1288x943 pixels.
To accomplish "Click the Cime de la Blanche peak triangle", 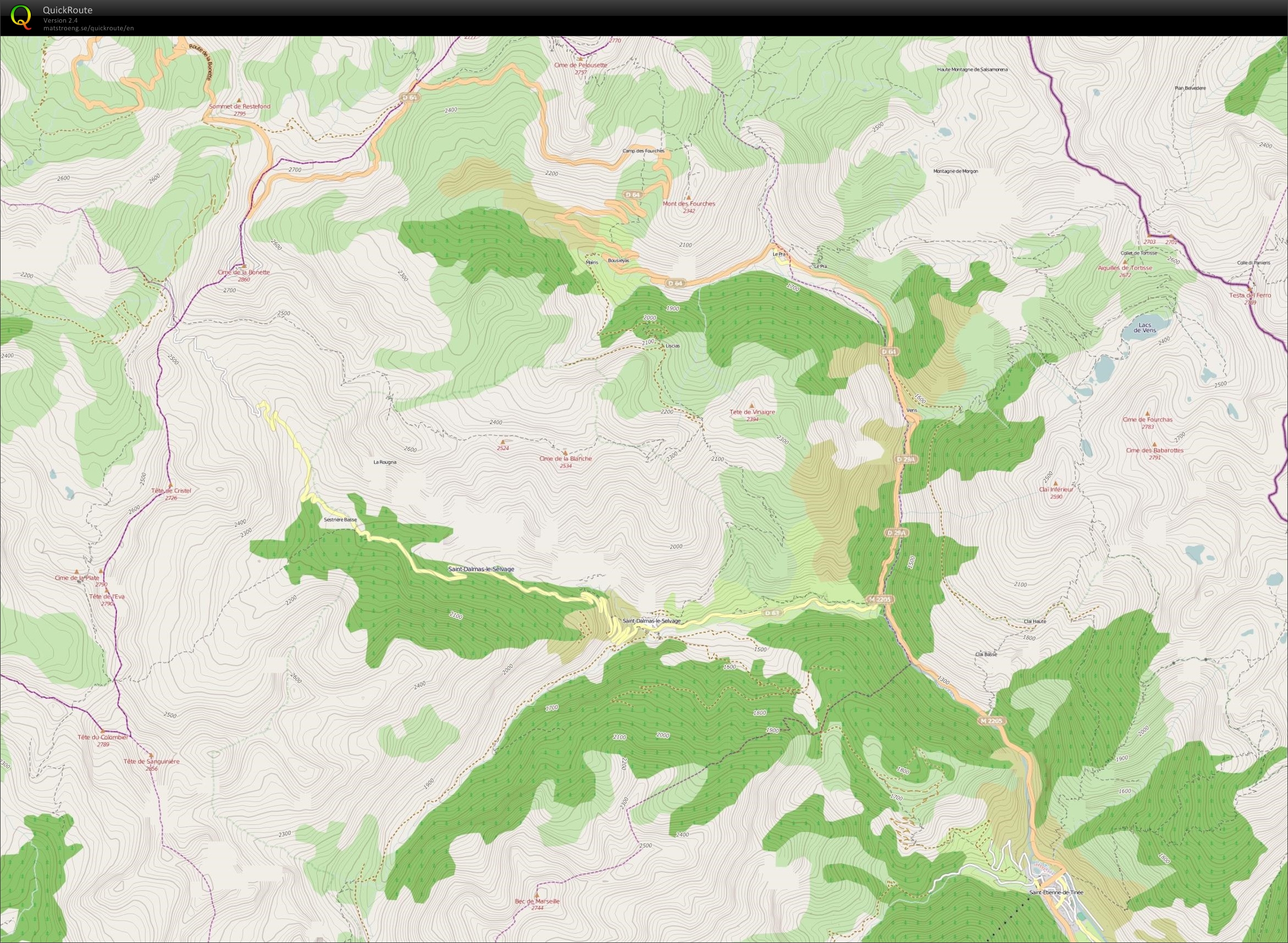I will (565, 452).
